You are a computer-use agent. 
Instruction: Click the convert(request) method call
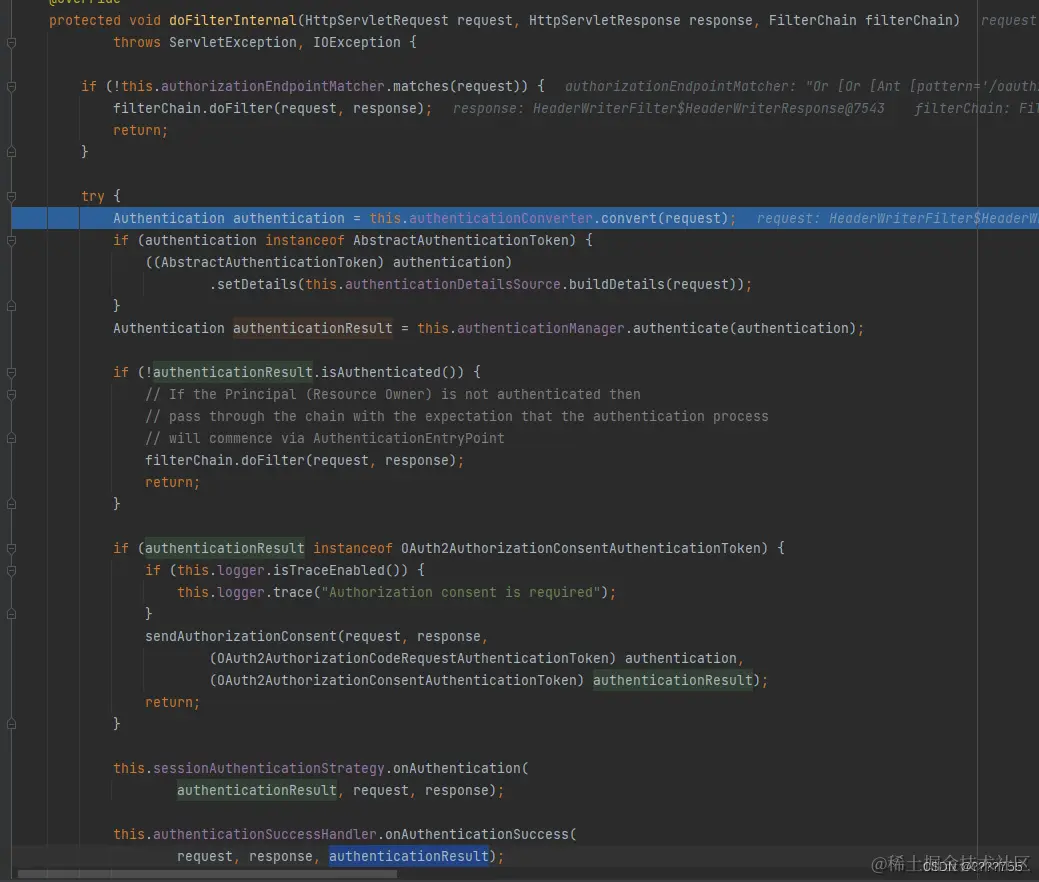664,218
